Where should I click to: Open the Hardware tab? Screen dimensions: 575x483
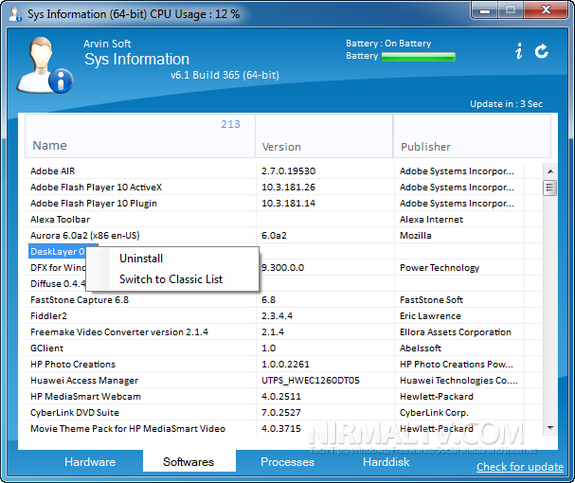tap(90, 462)
